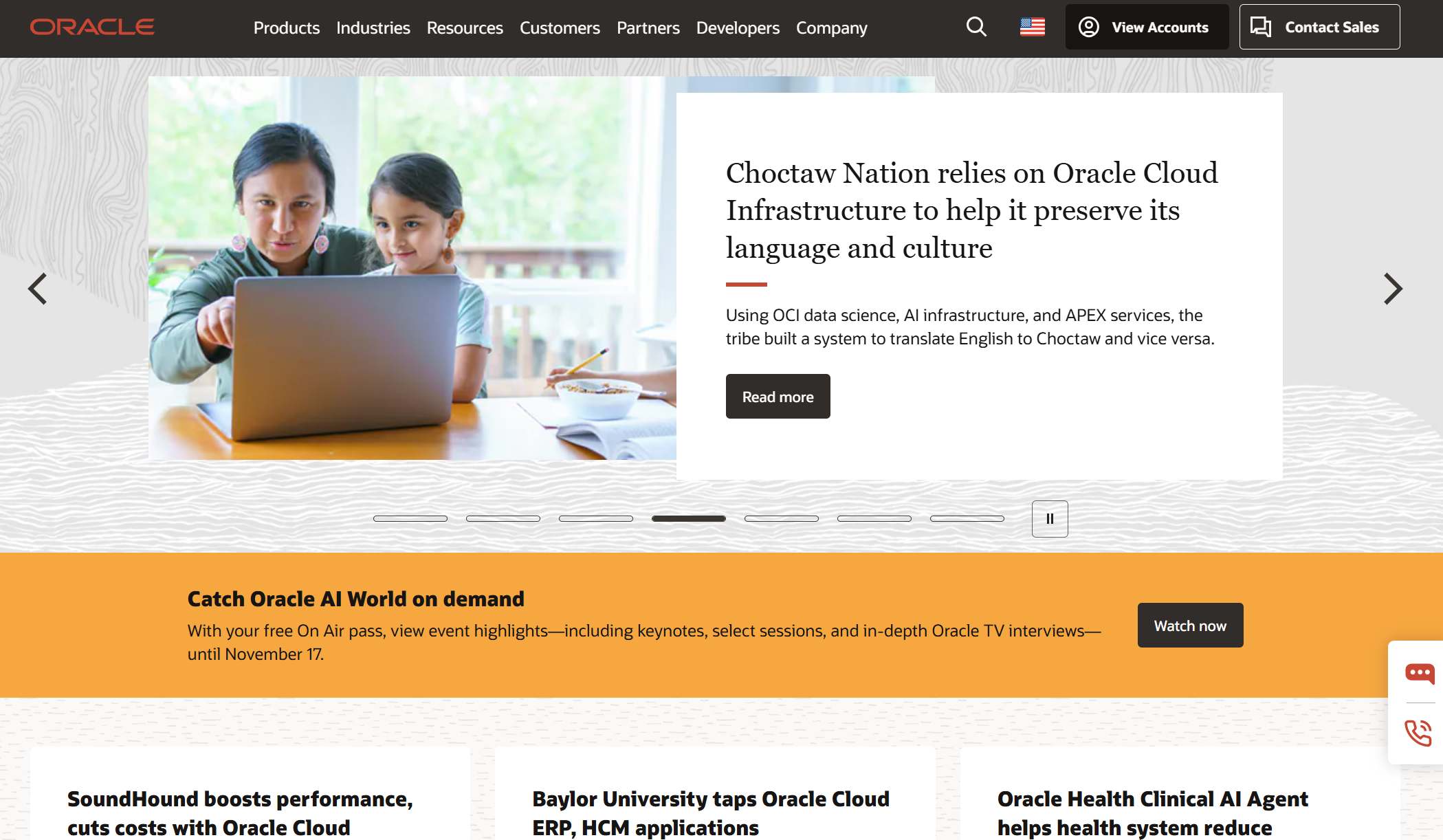Open the Baylor University story headline
Image resolution: width=1443 pixels, height=840 pixels.
coord(710,813)
